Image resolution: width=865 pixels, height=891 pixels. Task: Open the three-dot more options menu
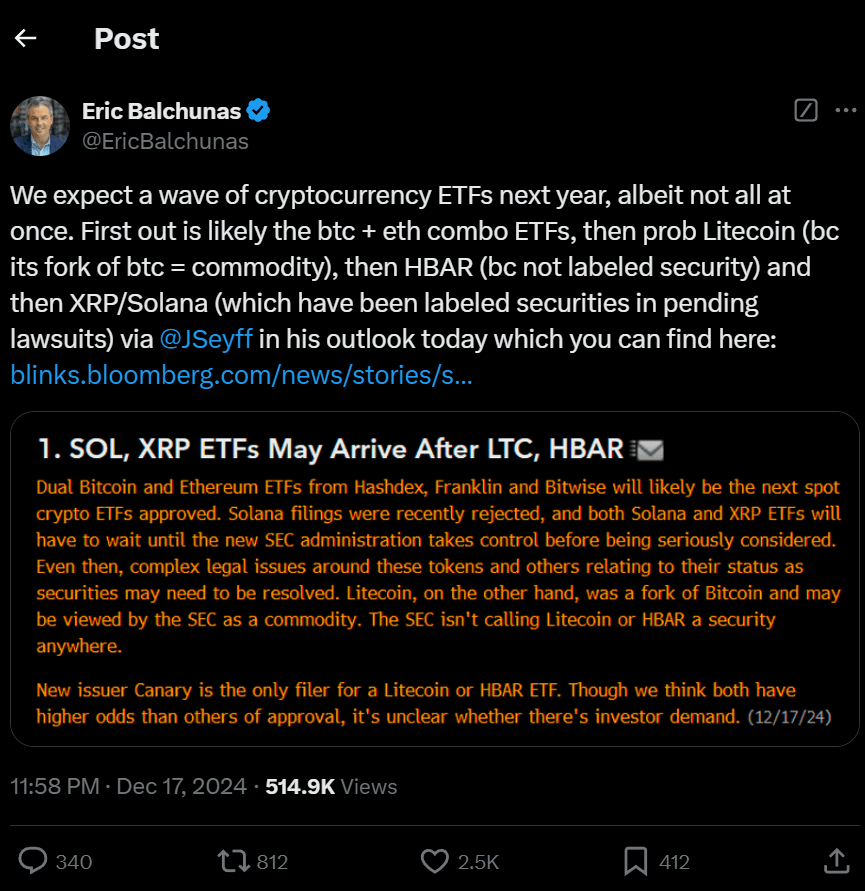click(845, 110)
